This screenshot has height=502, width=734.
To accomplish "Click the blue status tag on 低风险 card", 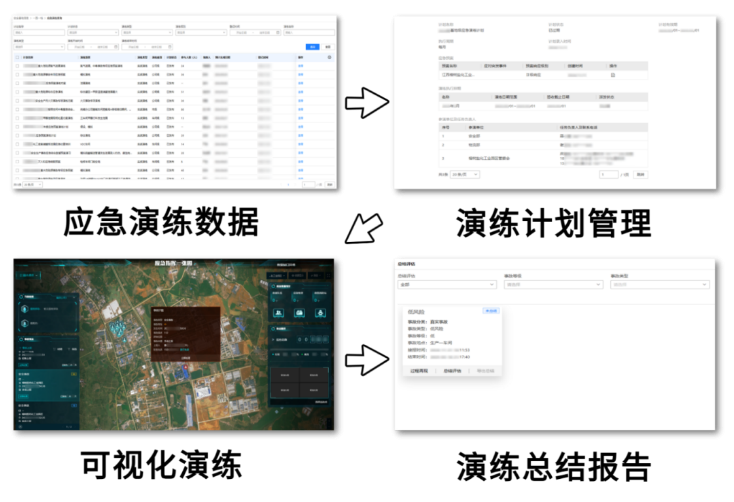I will tap(491, 311).
